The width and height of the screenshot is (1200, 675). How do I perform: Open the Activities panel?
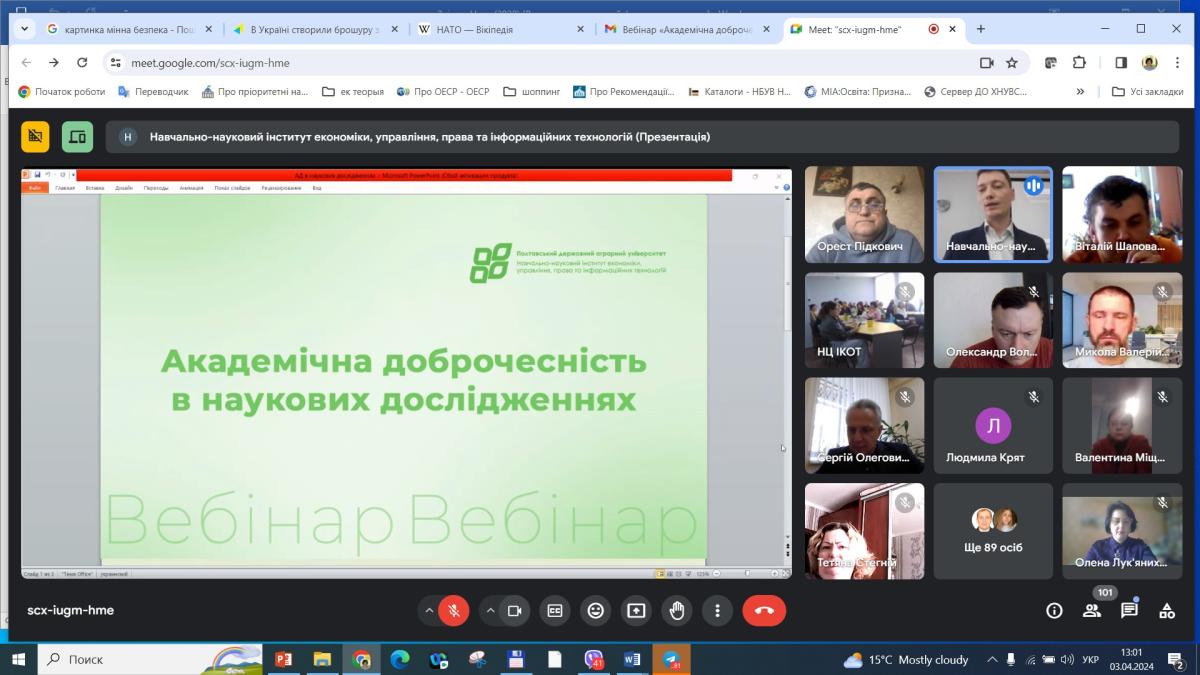click(1167, 611)
